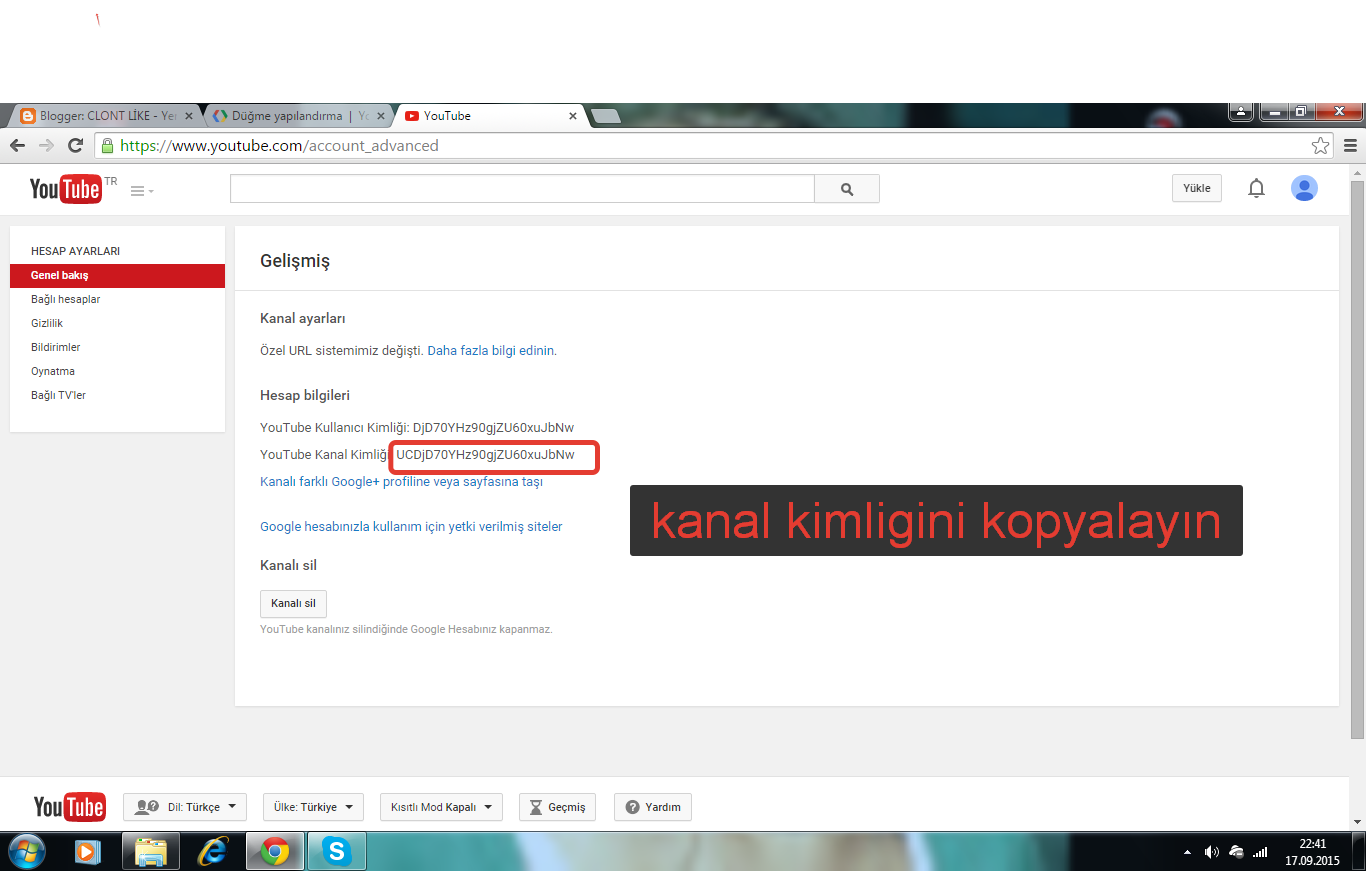Open Genel bakış in account settings
This screenshot has width=1366, height=871.
117,275
